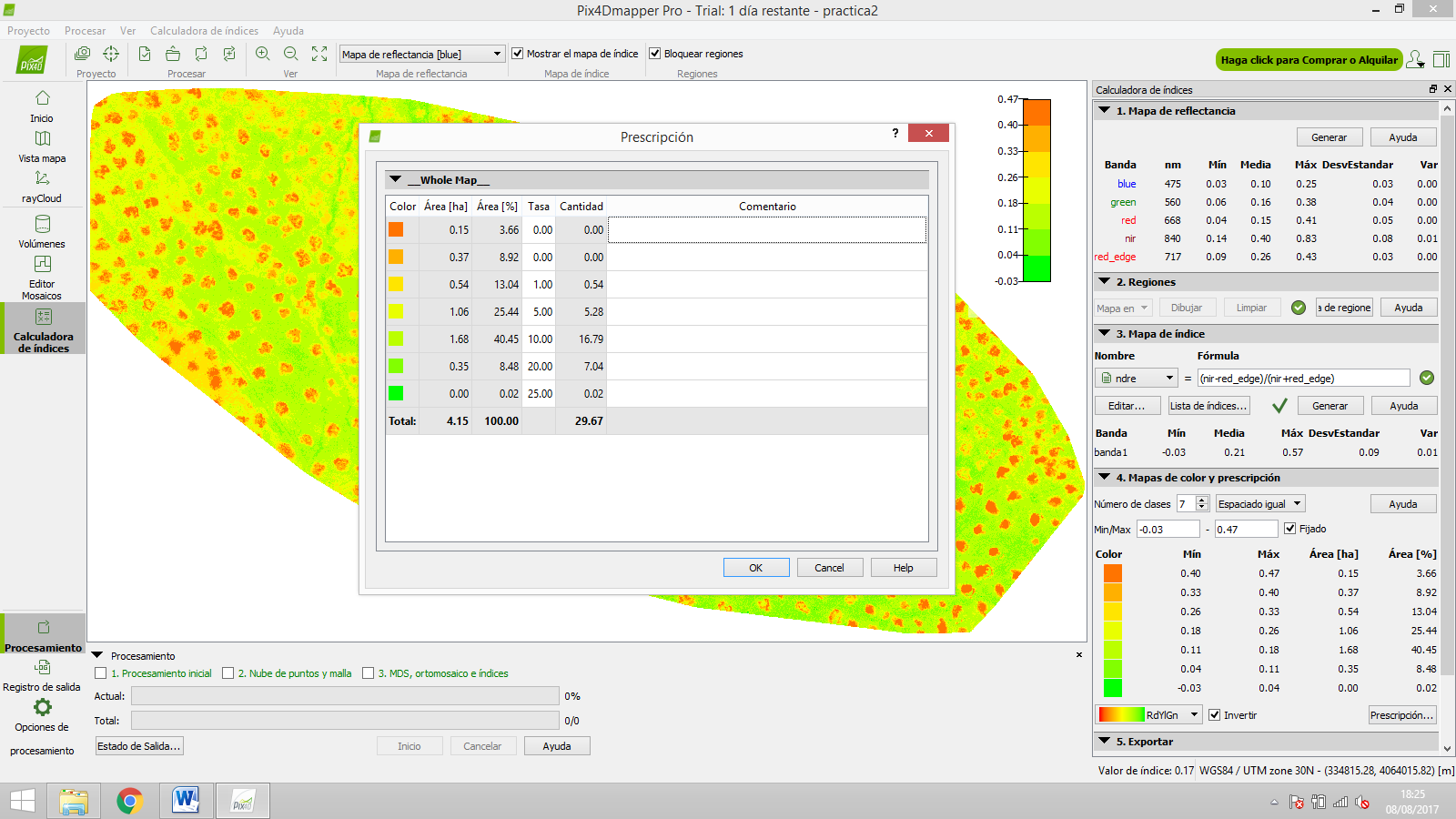
Task: Go to Inicio home view
Action: (x=42, y=106)
